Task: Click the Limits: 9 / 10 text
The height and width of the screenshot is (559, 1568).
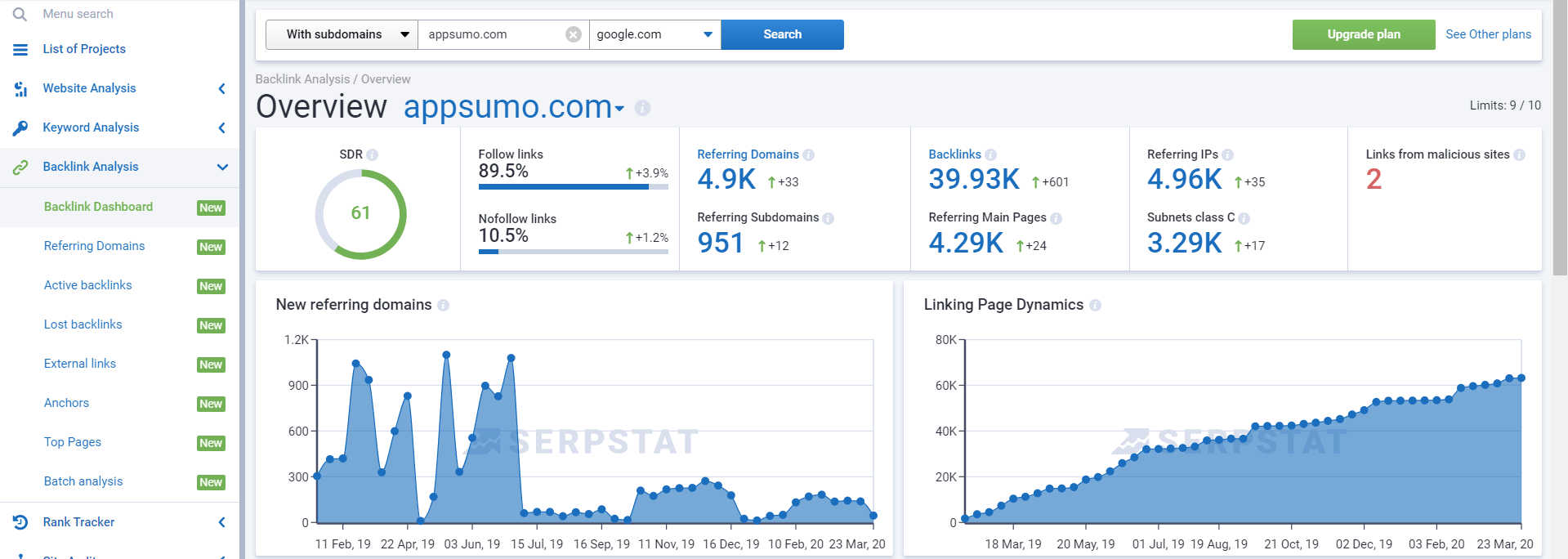Action: pyautogui.click(x=1505, y=105)
